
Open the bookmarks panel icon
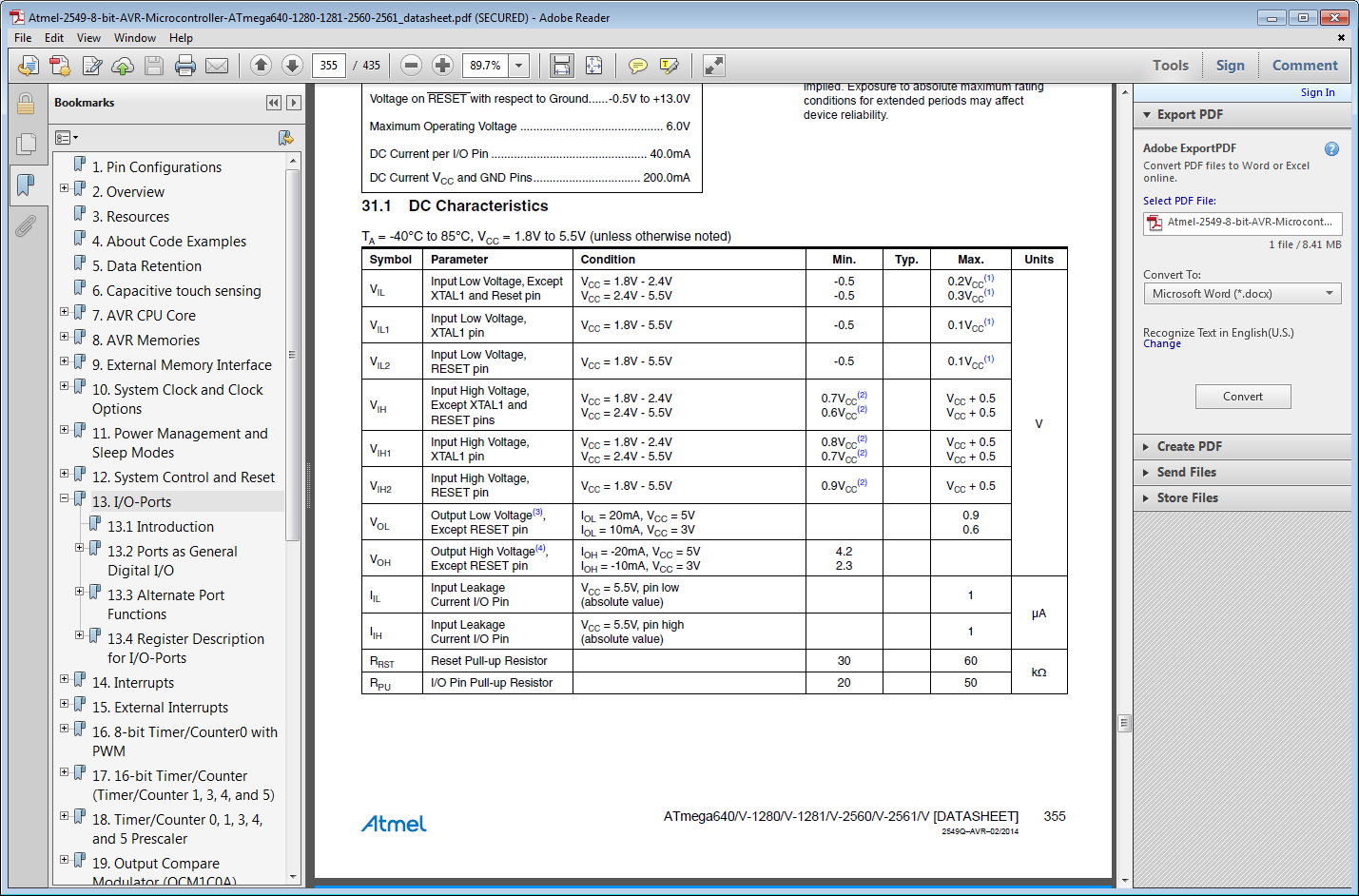coord(26,185)
